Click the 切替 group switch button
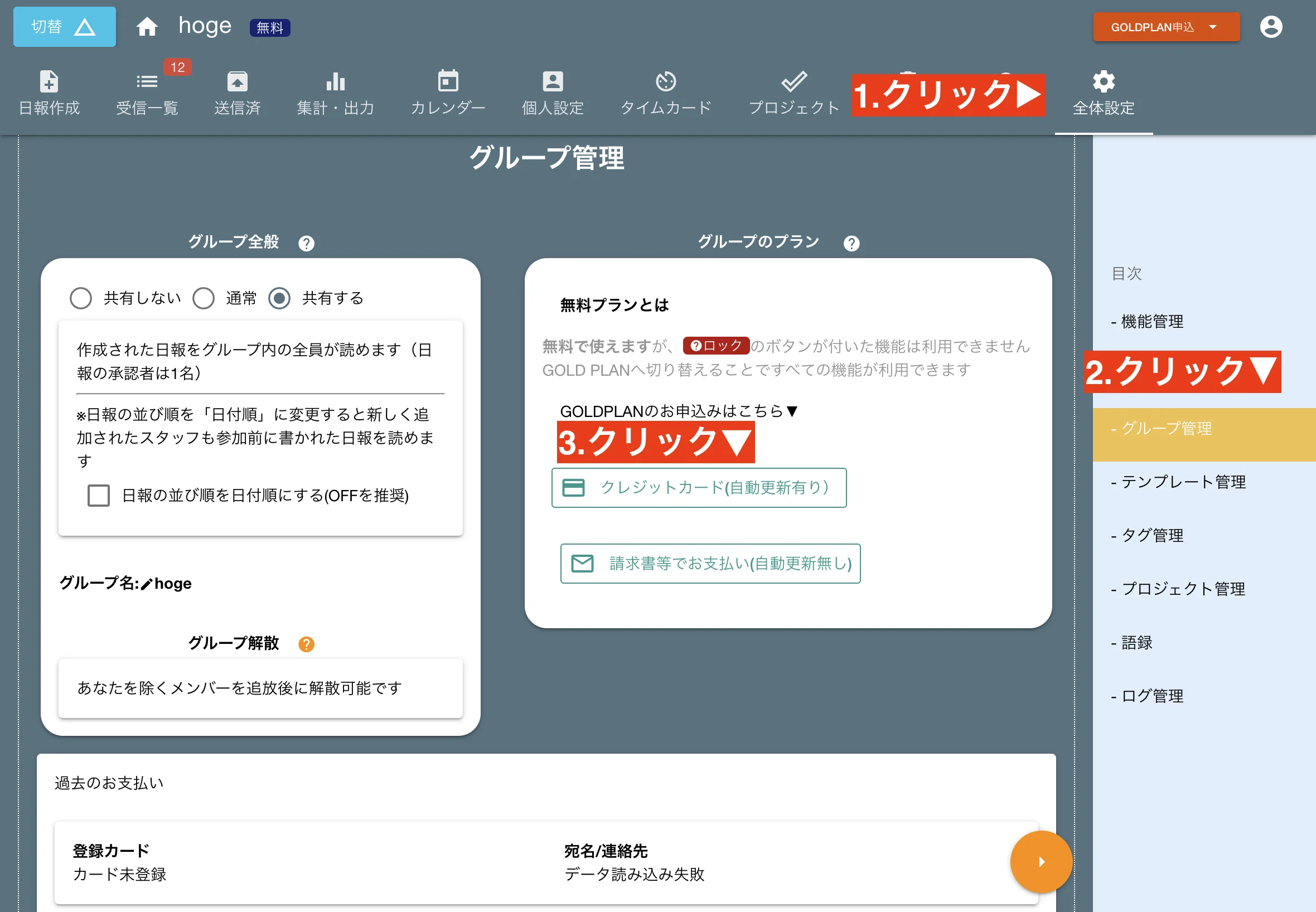The image size is (1316, 912). [x=64, y=27]
